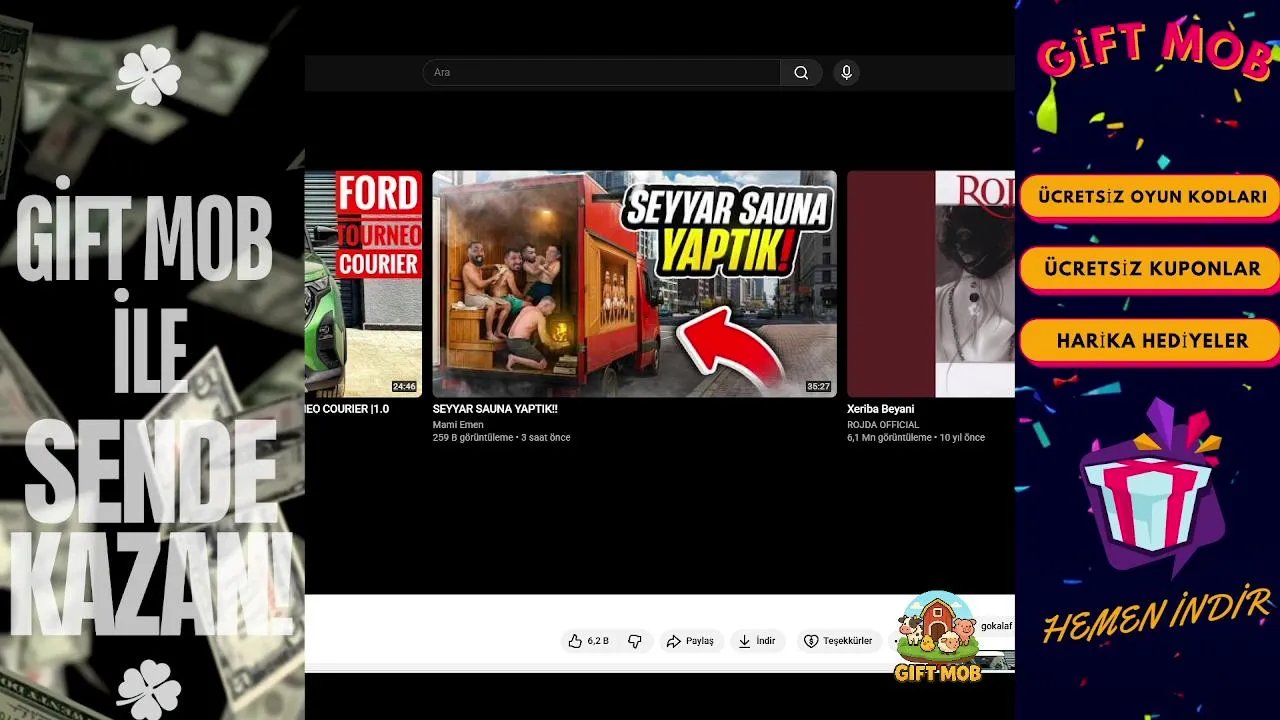
Task: Click the 24:46 duration badge
Action: 404,387
